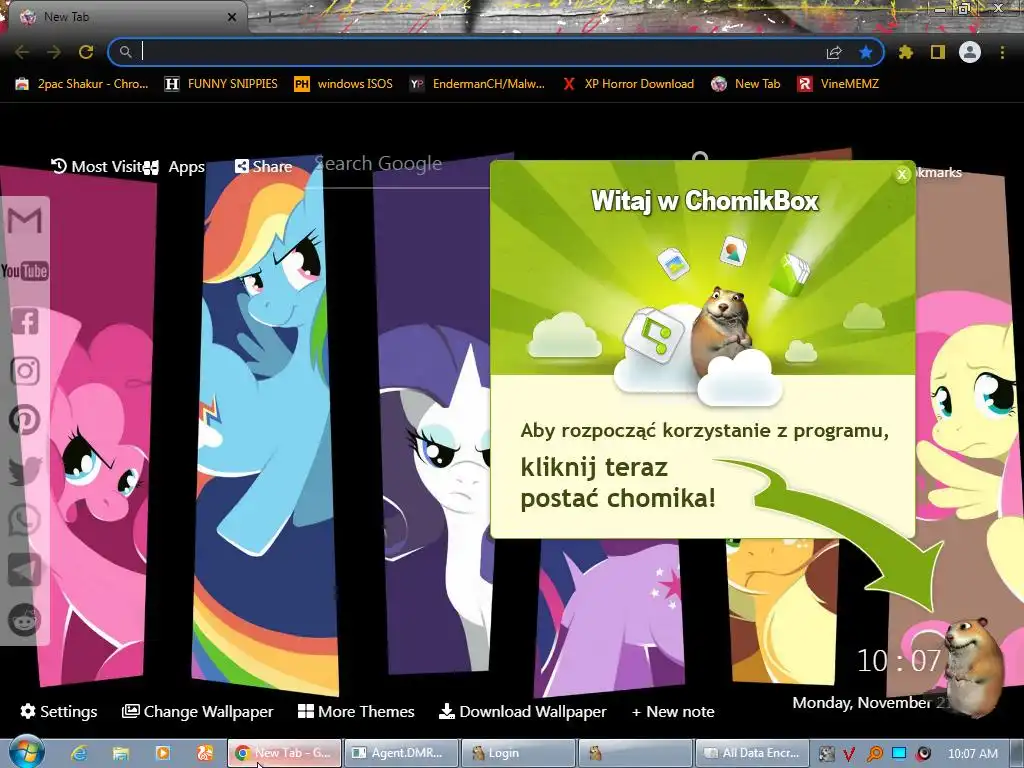Open the VineMEMZ bookmark

[838, 84]
